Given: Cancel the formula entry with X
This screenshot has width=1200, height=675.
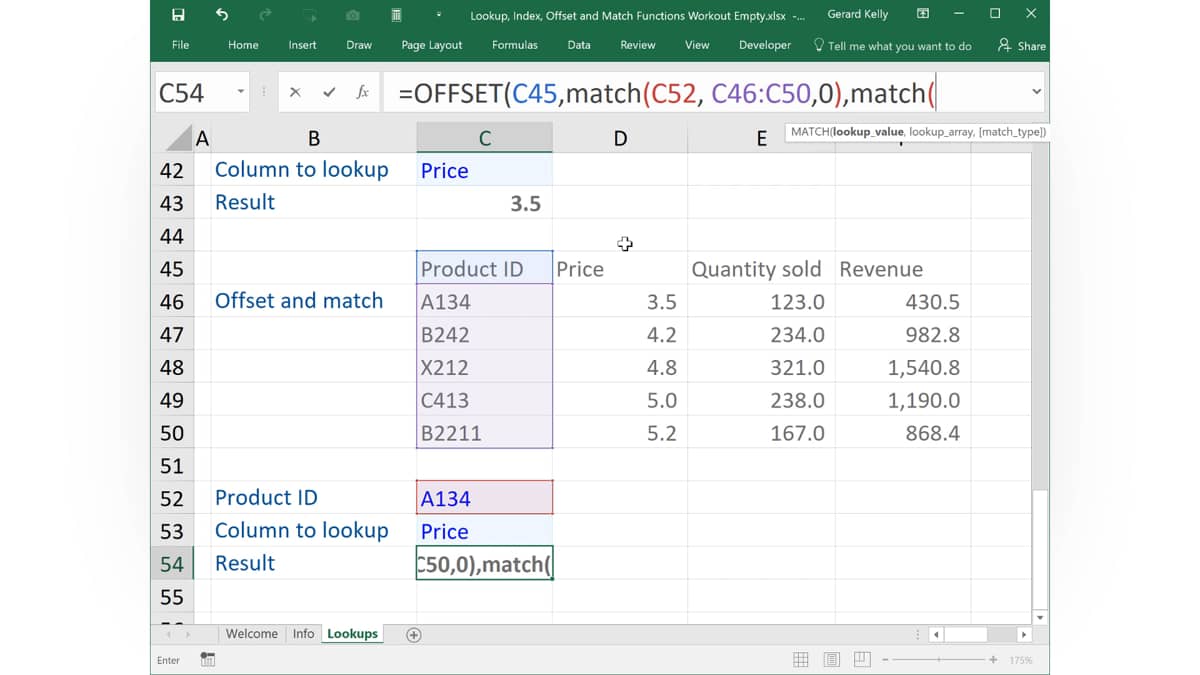Looking at the screenshot, I should [x=295, y=92].
